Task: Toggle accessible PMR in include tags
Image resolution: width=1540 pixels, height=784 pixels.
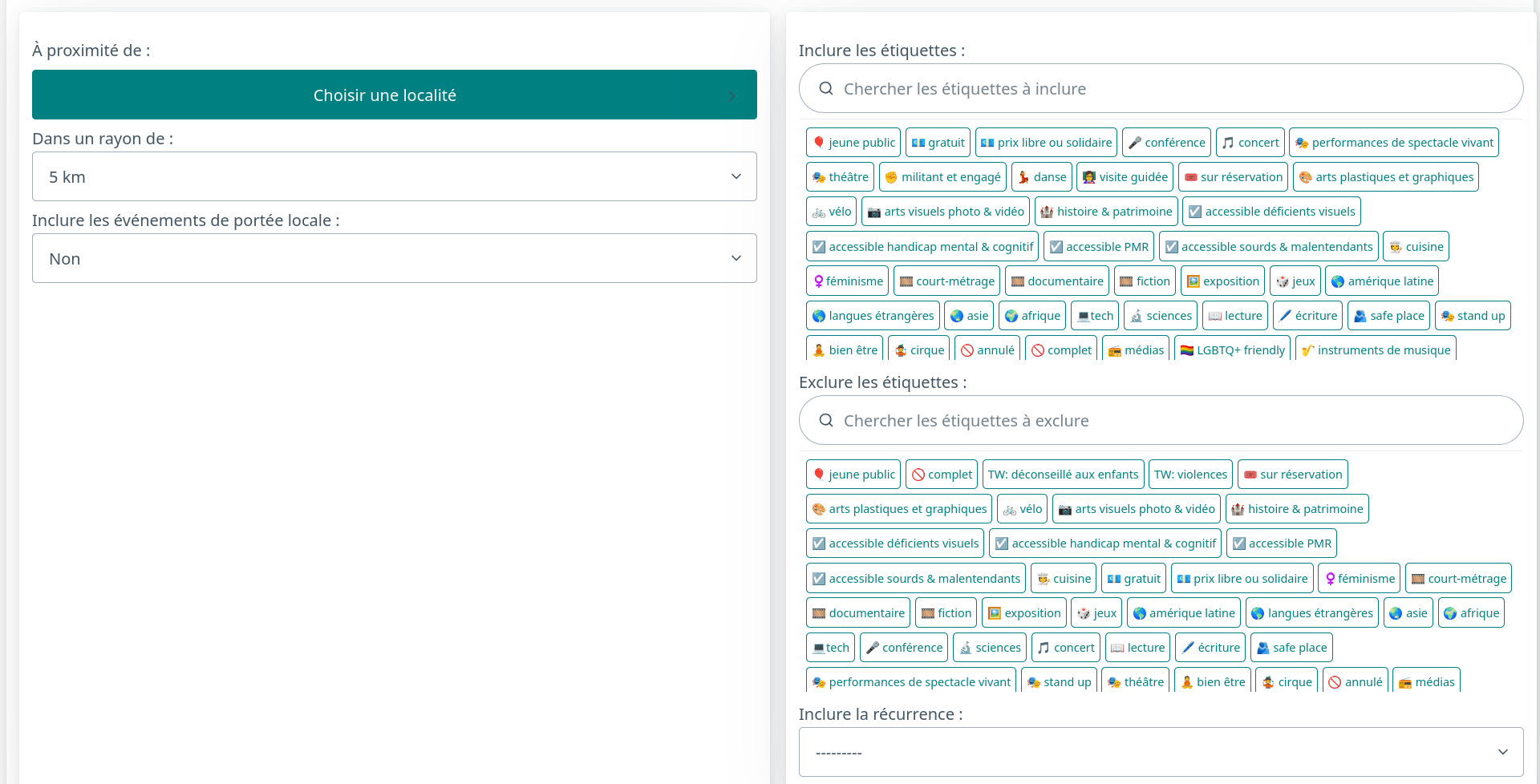Action: point(1098,247)
